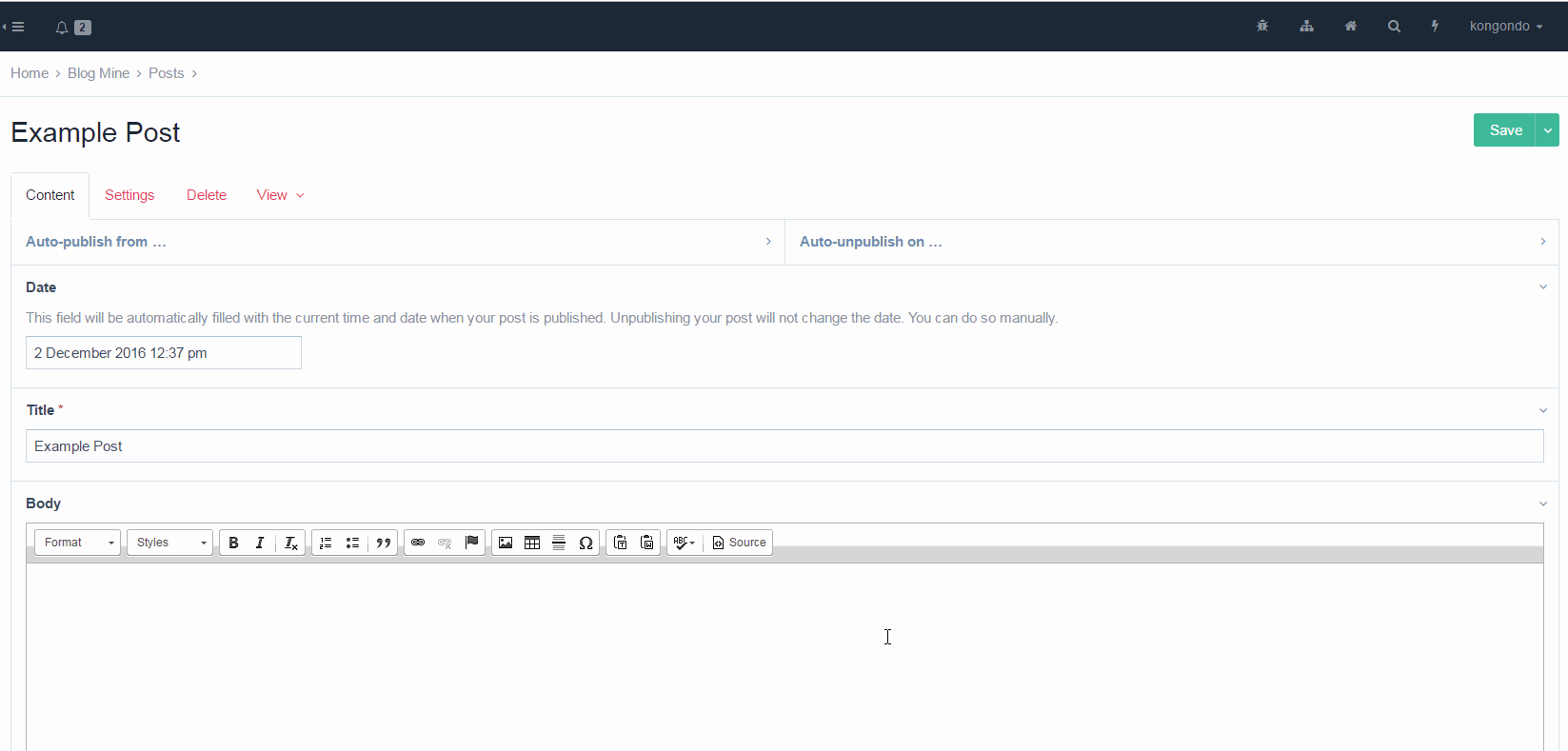Add a hyperlink using the link icon

pos(418,543)
